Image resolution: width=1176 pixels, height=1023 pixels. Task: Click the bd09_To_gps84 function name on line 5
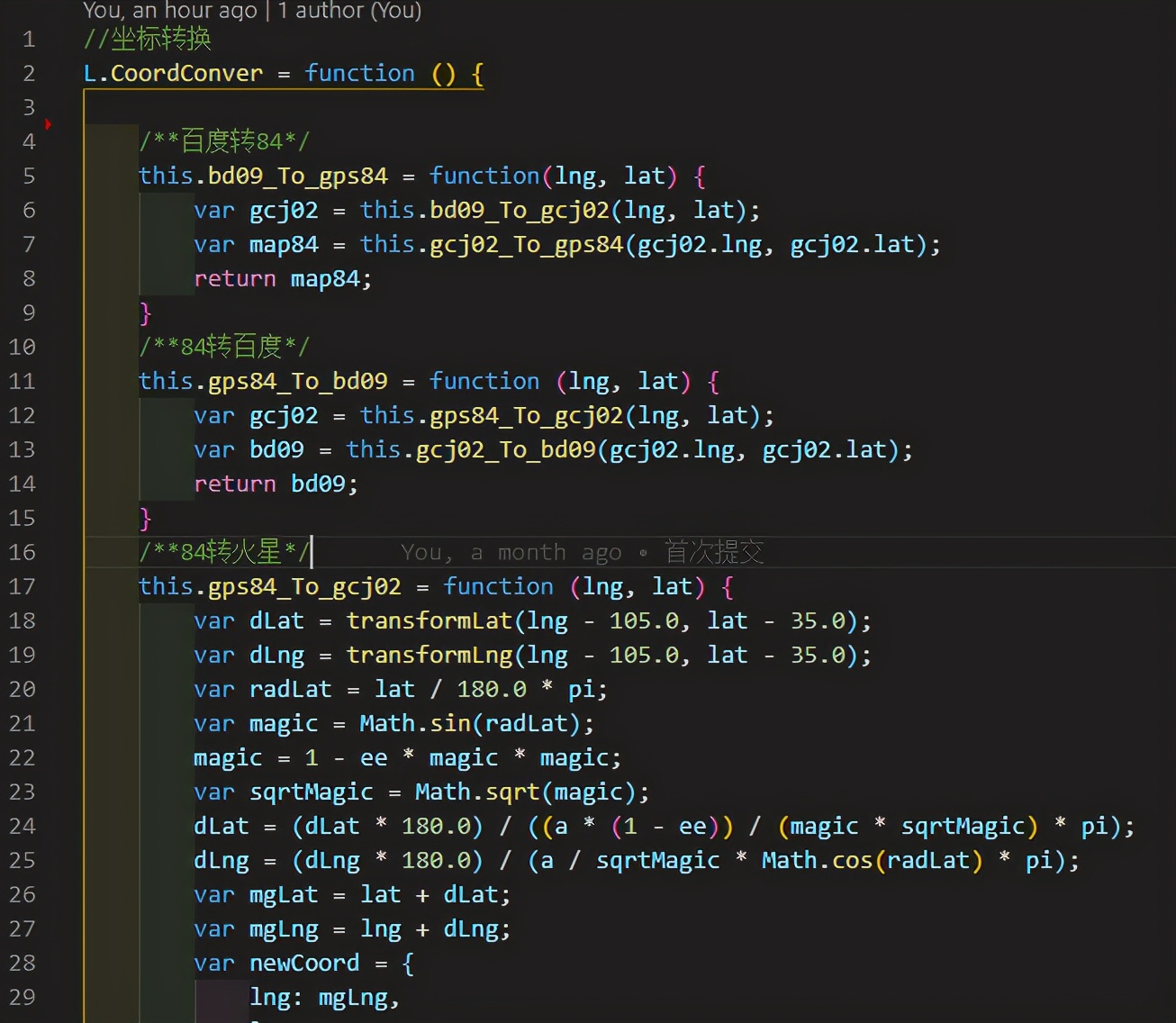tap(297, 176)
